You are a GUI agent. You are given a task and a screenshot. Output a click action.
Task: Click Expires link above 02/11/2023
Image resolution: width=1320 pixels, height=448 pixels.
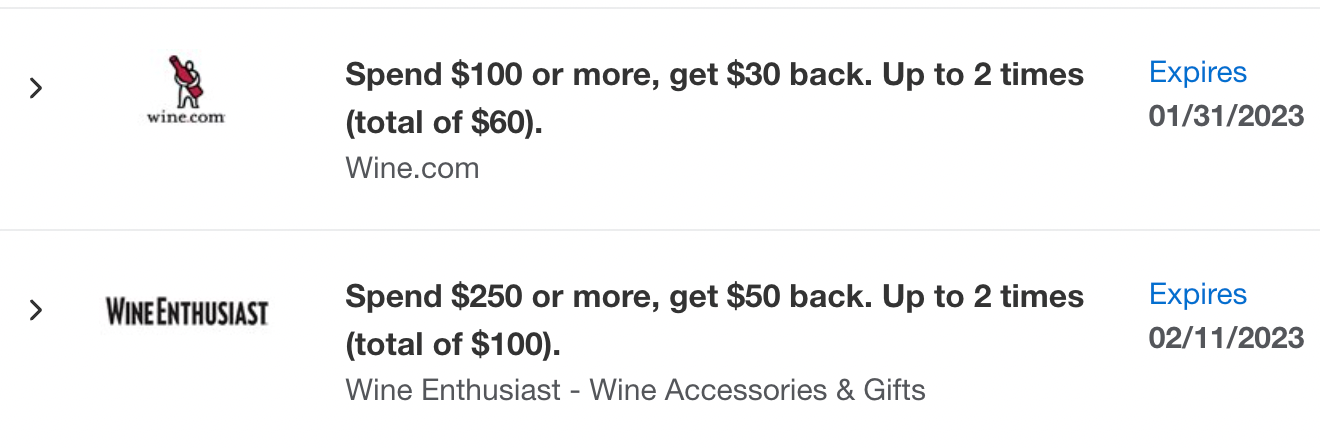point(1198,295)
